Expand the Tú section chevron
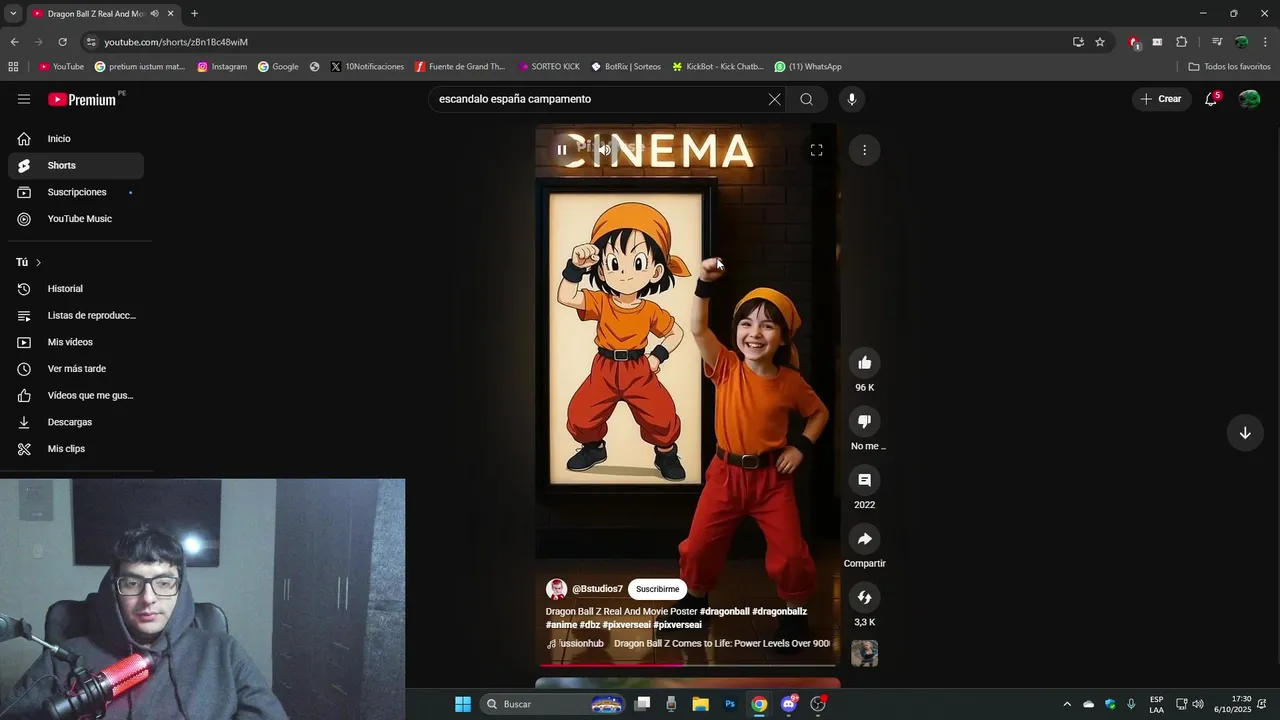Screen dimensions: 1280x720 coord(38,263)
